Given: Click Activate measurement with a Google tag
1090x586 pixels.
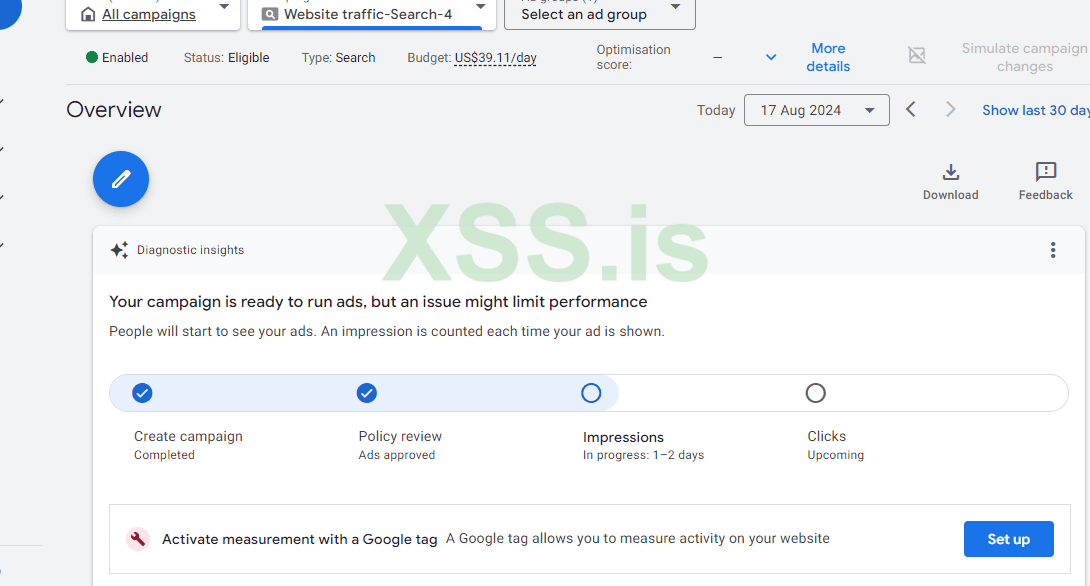Looking at the screenshot, I should (x=300, y=539).
